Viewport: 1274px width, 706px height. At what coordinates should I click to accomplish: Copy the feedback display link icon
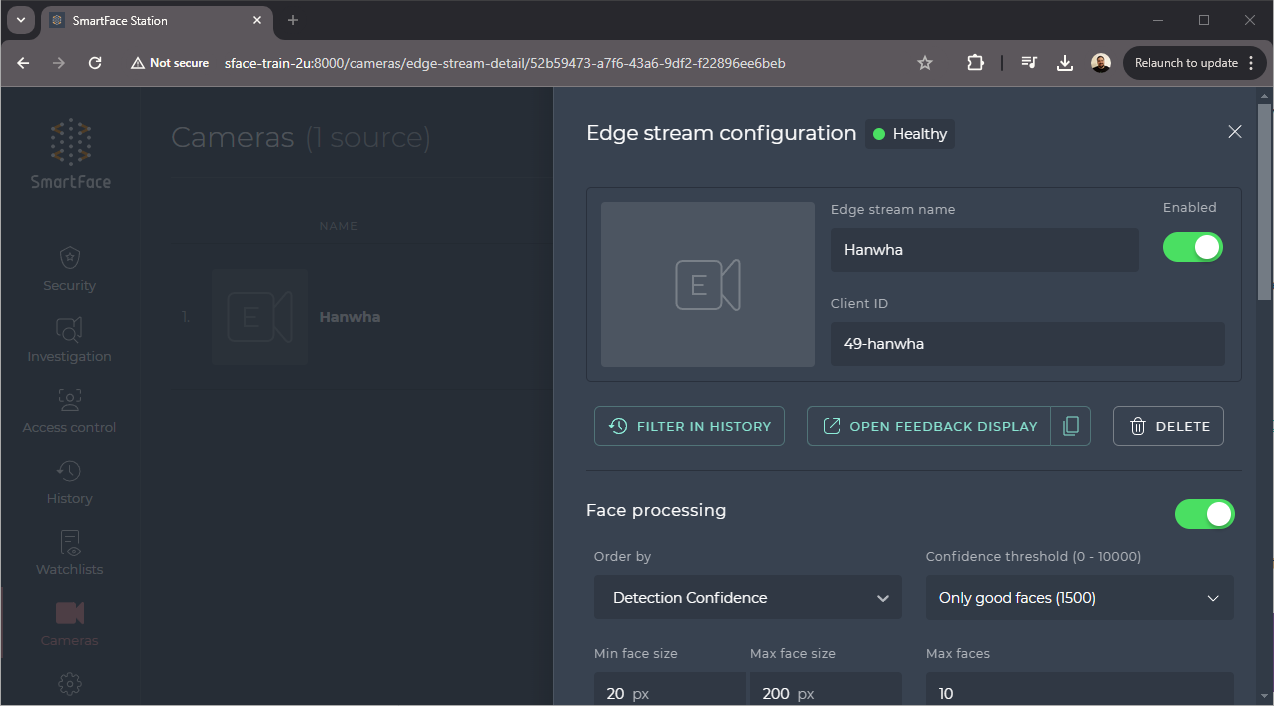1070,426
